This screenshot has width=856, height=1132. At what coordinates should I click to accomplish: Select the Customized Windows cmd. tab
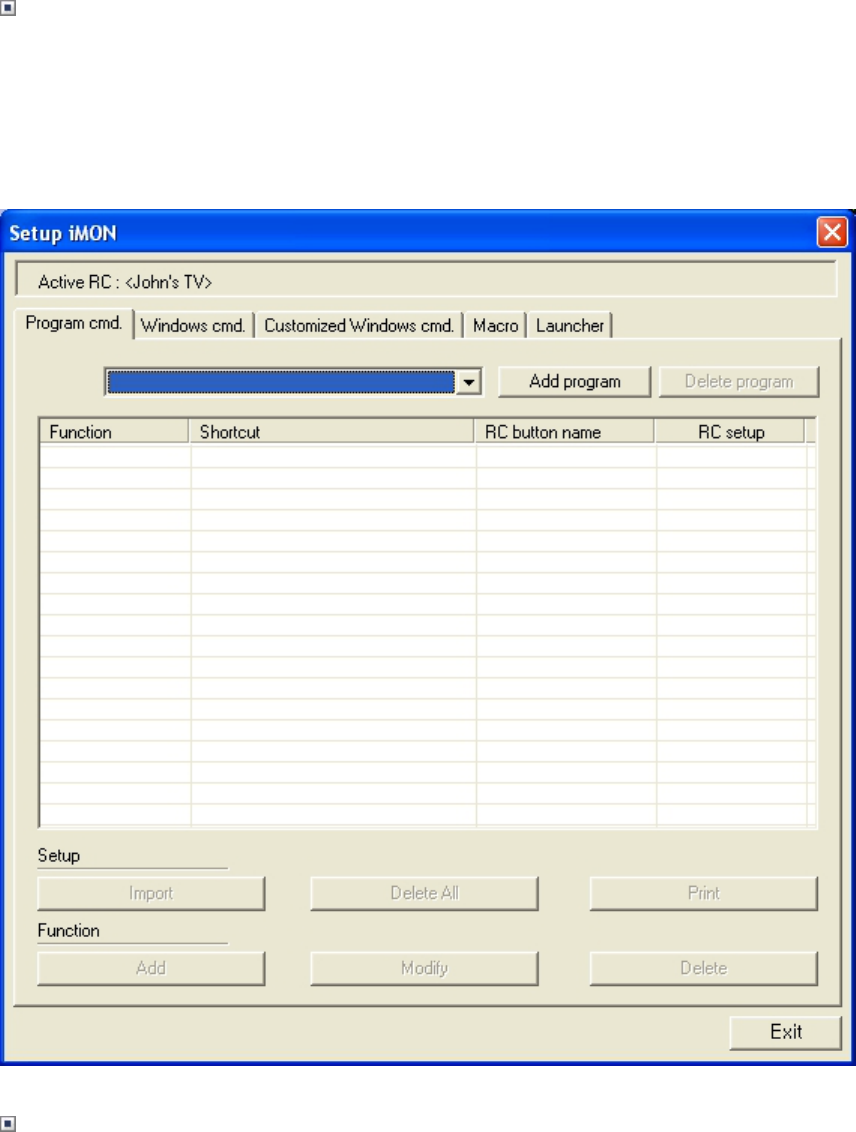point(359,326)
